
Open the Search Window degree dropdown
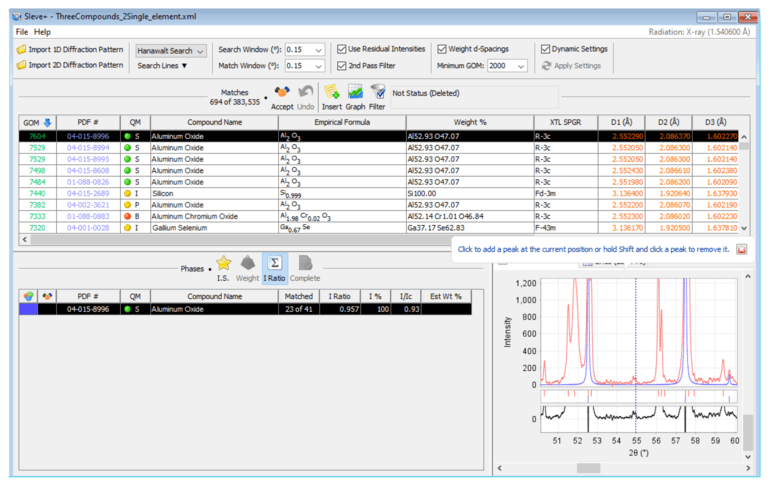305,50
